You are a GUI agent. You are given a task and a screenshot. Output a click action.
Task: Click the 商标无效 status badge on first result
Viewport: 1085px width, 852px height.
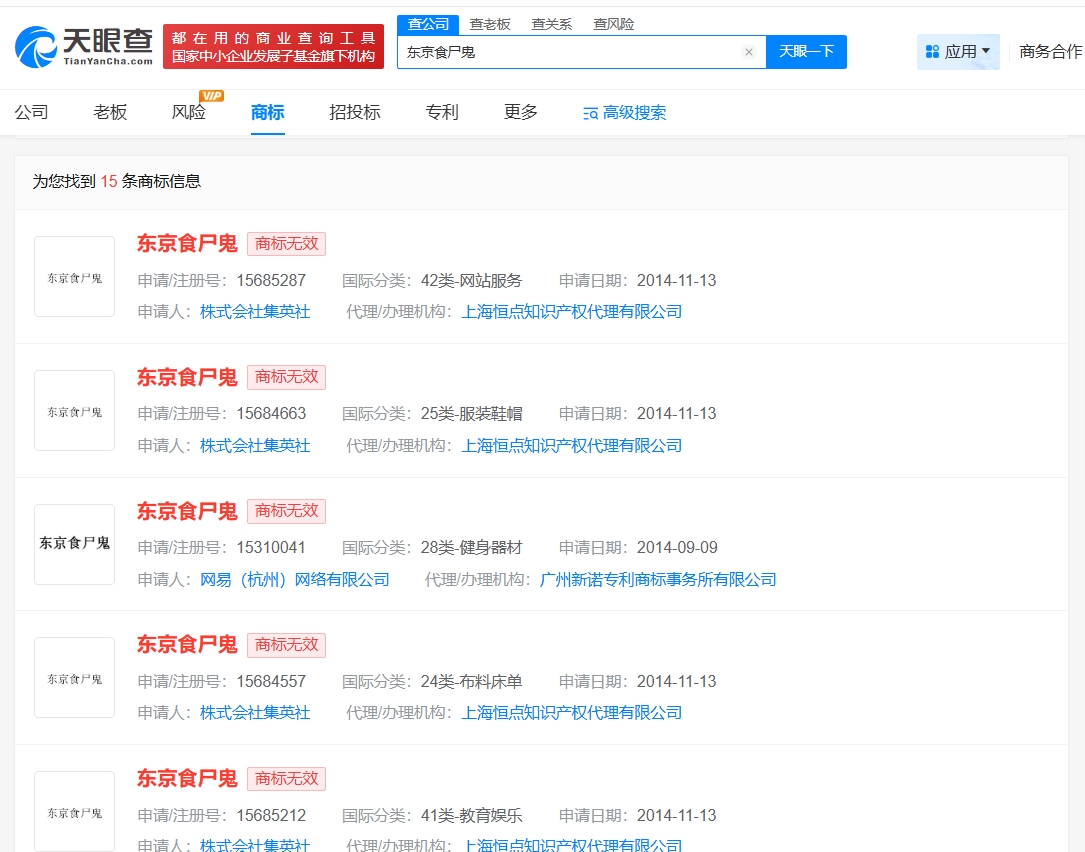[286, 243]
